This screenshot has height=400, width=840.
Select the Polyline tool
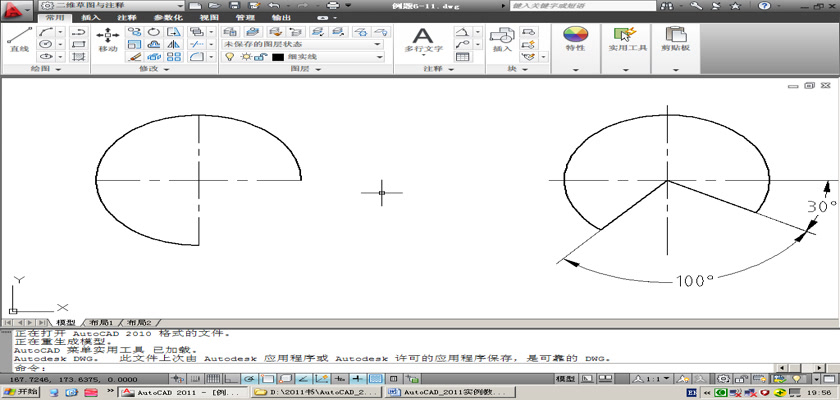[x=79, y=32]
